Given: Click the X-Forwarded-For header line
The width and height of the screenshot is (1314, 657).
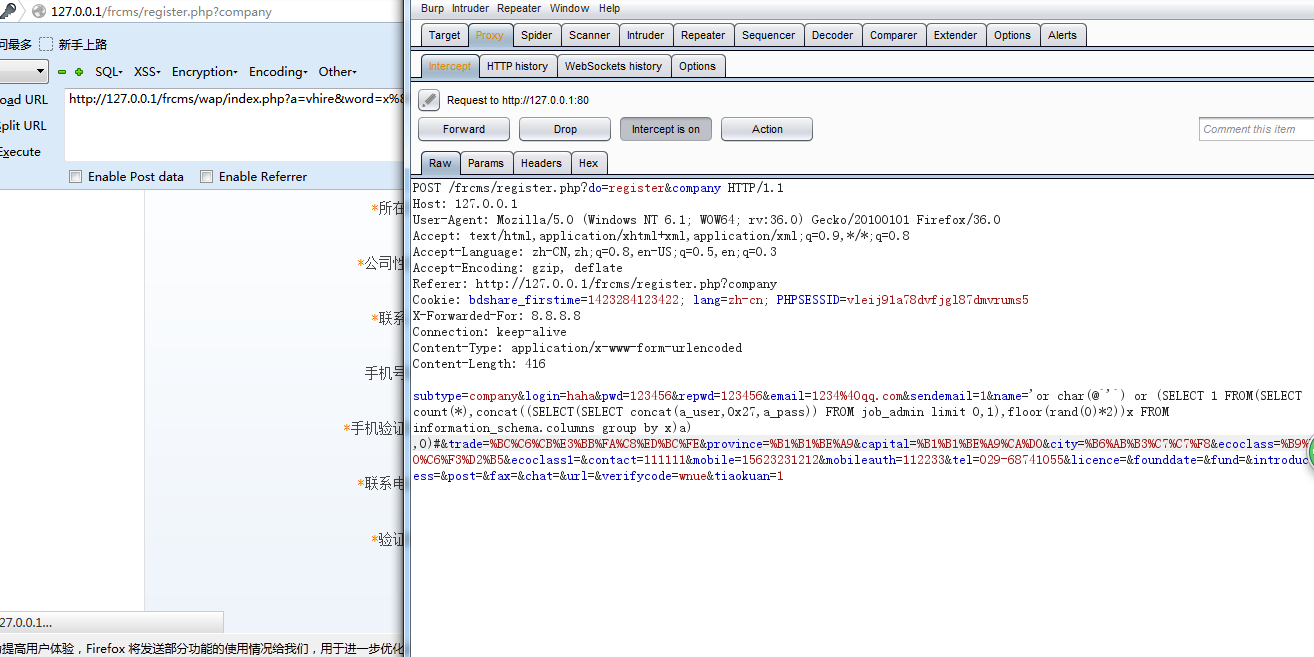Looking at the screenshot, I should tap(496, 316).
